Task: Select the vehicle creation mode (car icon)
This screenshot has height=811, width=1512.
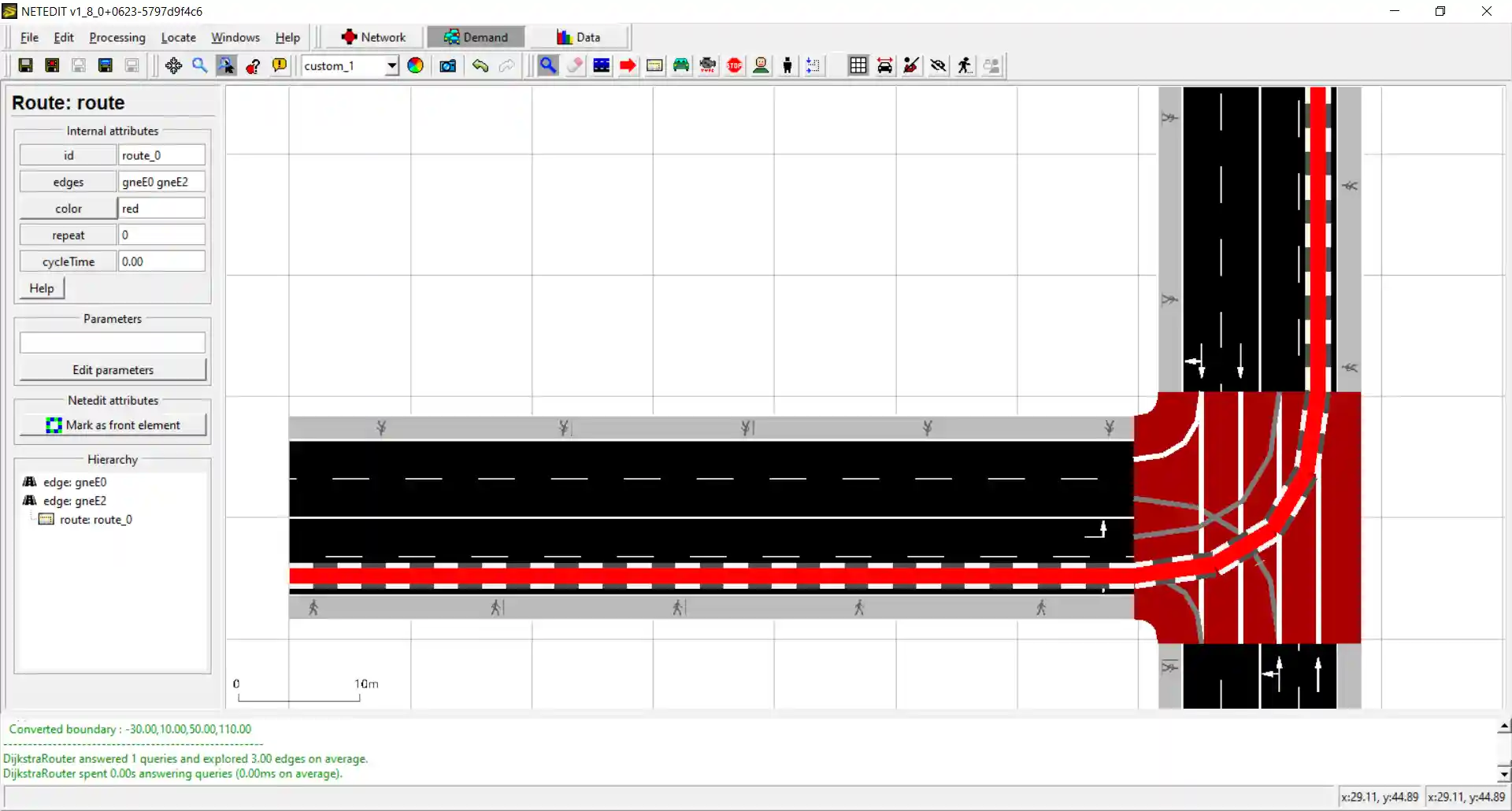Action: pos(681,66)
